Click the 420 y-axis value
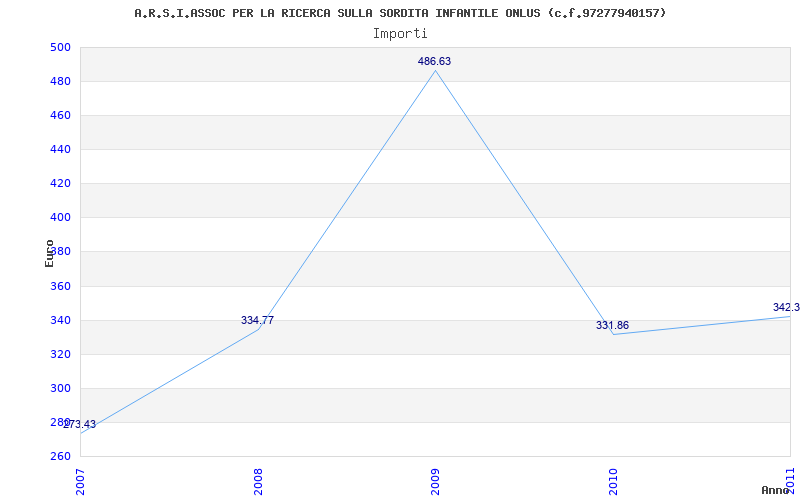The width and height of the screenshot is (800, 500). tap(60, 184)
